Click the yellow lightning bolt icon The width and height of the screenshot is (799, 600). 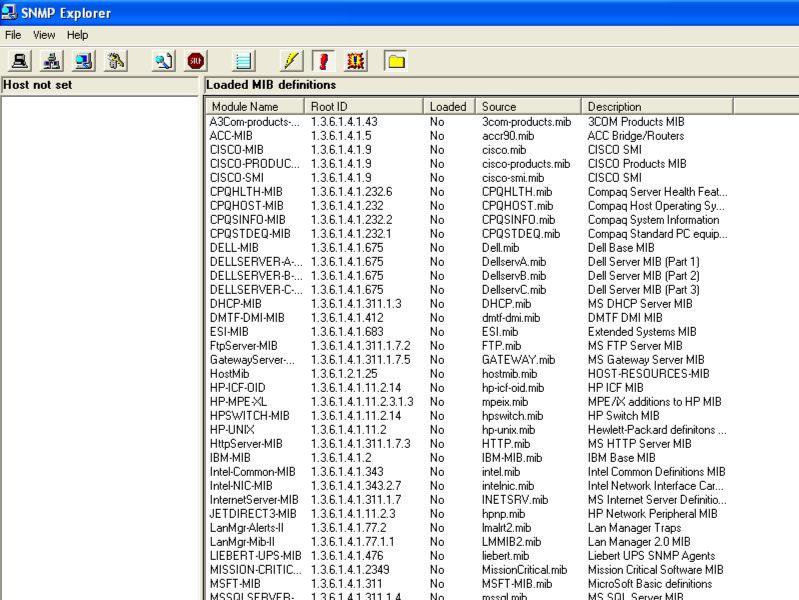pyautogui.click(x=291, y=61)
